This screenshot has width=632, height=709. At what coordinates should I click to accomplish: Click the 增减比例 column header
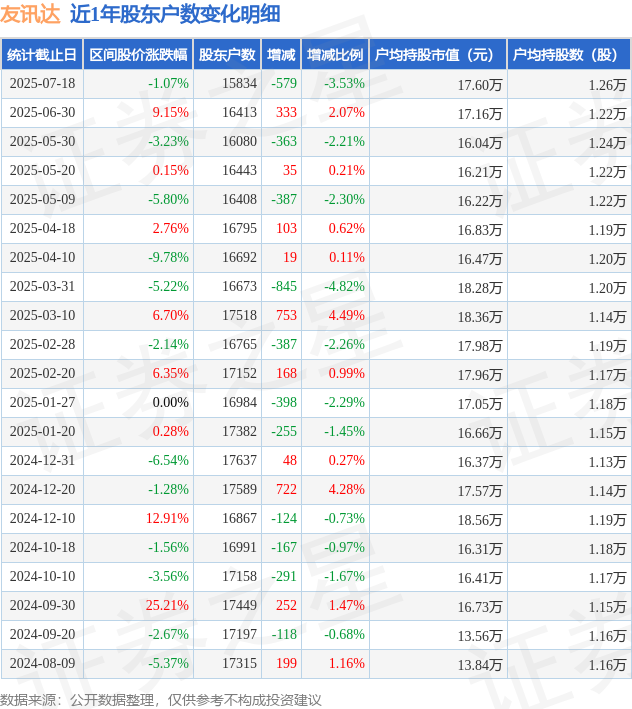coord(335,55)
